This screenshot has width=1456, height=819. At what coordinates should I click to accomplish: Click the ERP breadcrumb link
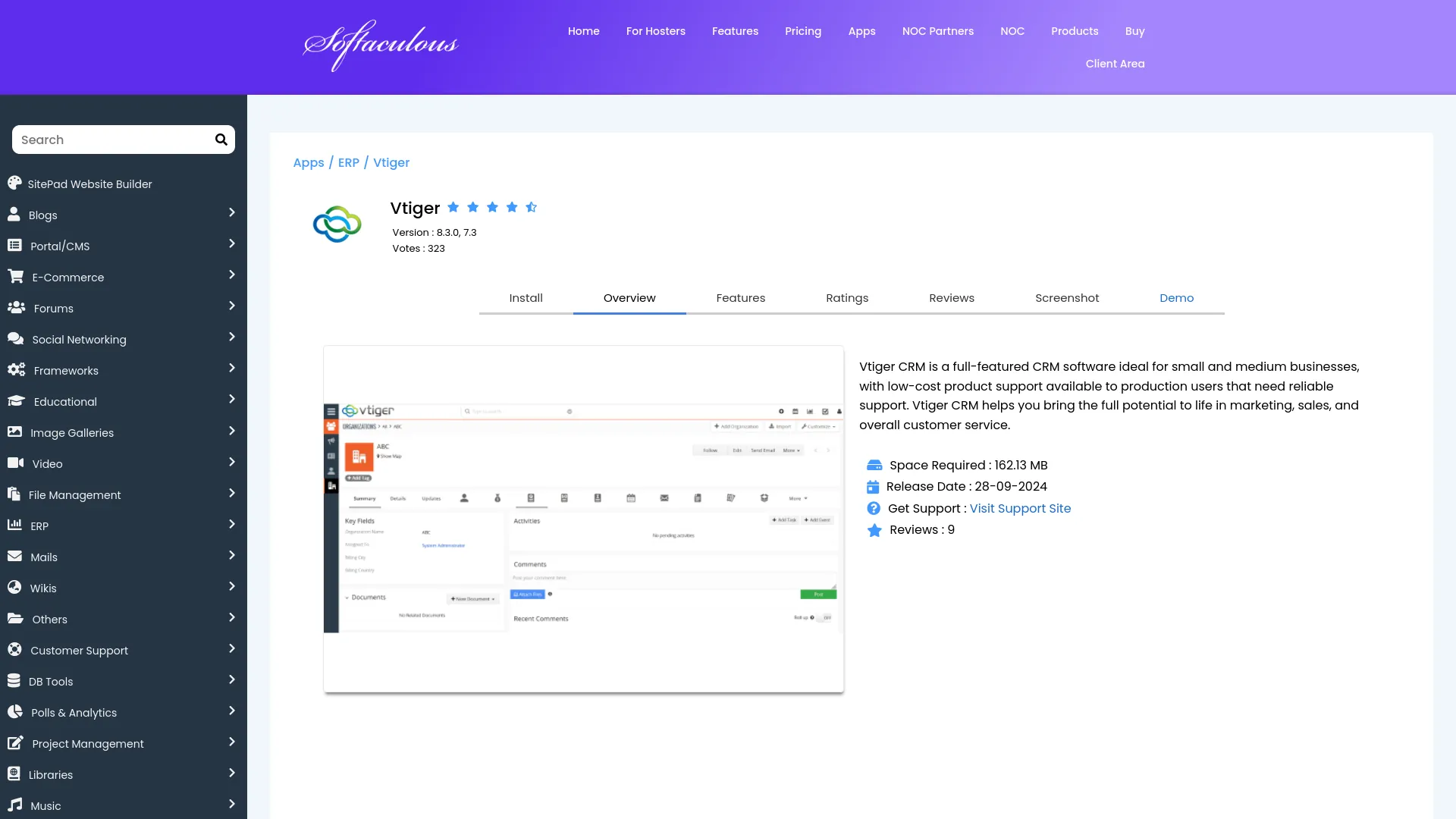coord(348,162)
